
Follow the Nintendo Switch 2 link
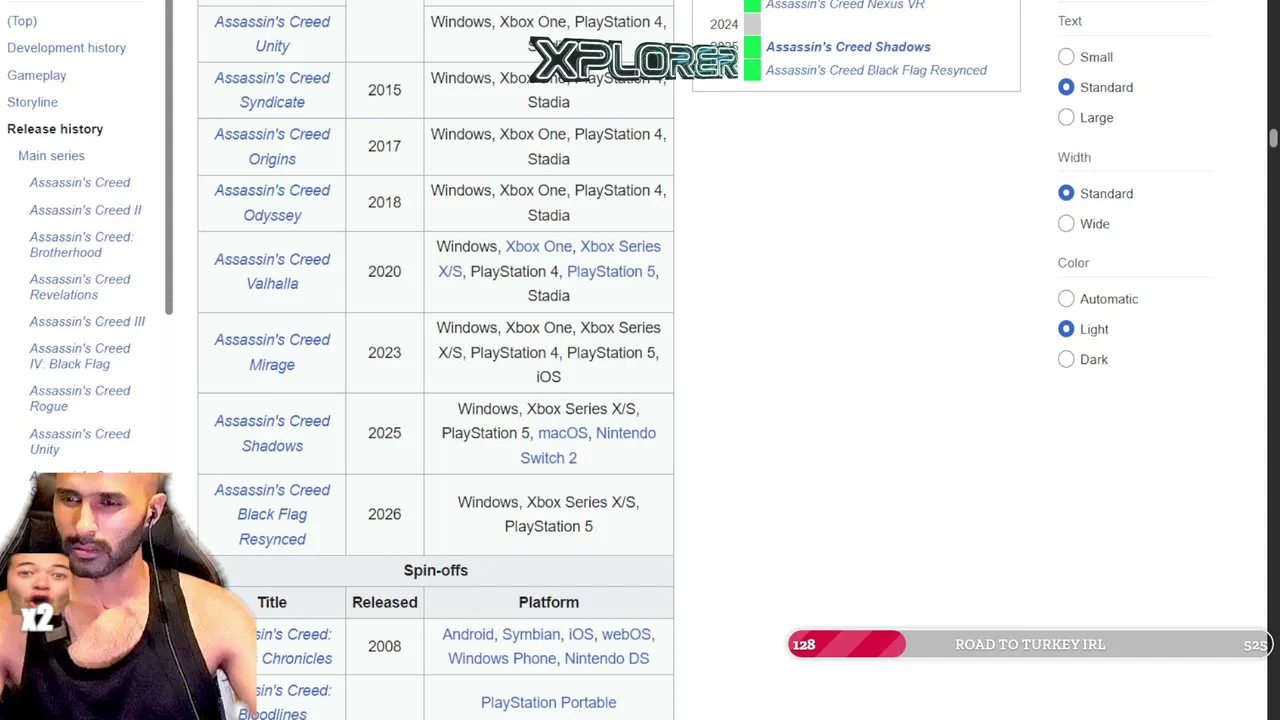click(x=588, y=445)
